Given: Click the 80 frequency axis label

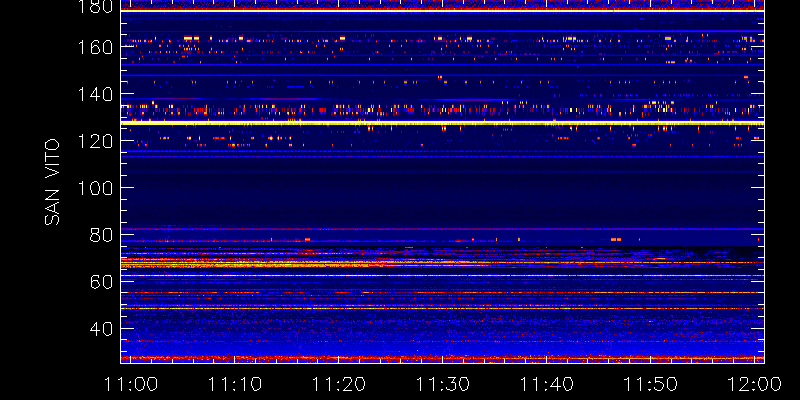Looking at the screenshot, I should pyautogui.click(x=101, y=235).
